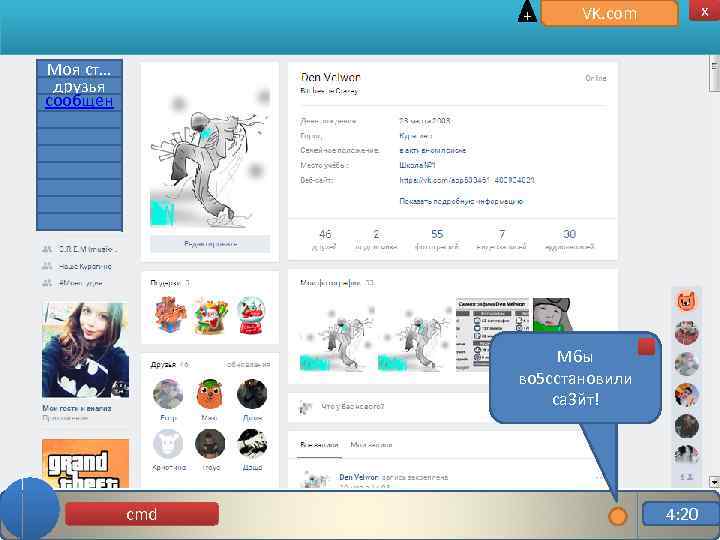The image size is (720, 540).
Task: Open the fourth avatar in the right strip
Action: (x=686, y=395)
